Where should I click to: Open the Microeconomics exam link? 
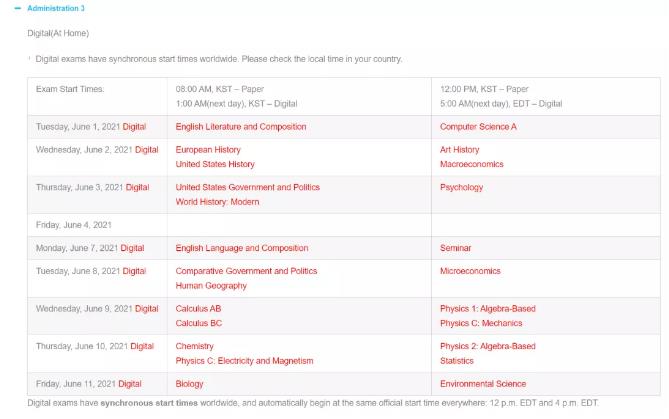point(470,271)
